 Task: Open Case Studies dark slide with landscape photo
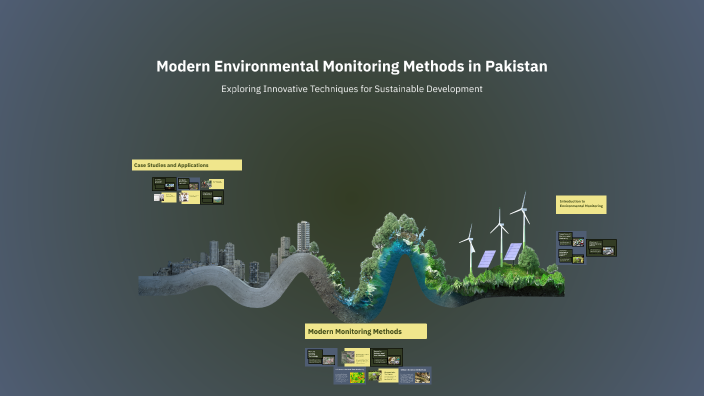[x=212, y=198]
